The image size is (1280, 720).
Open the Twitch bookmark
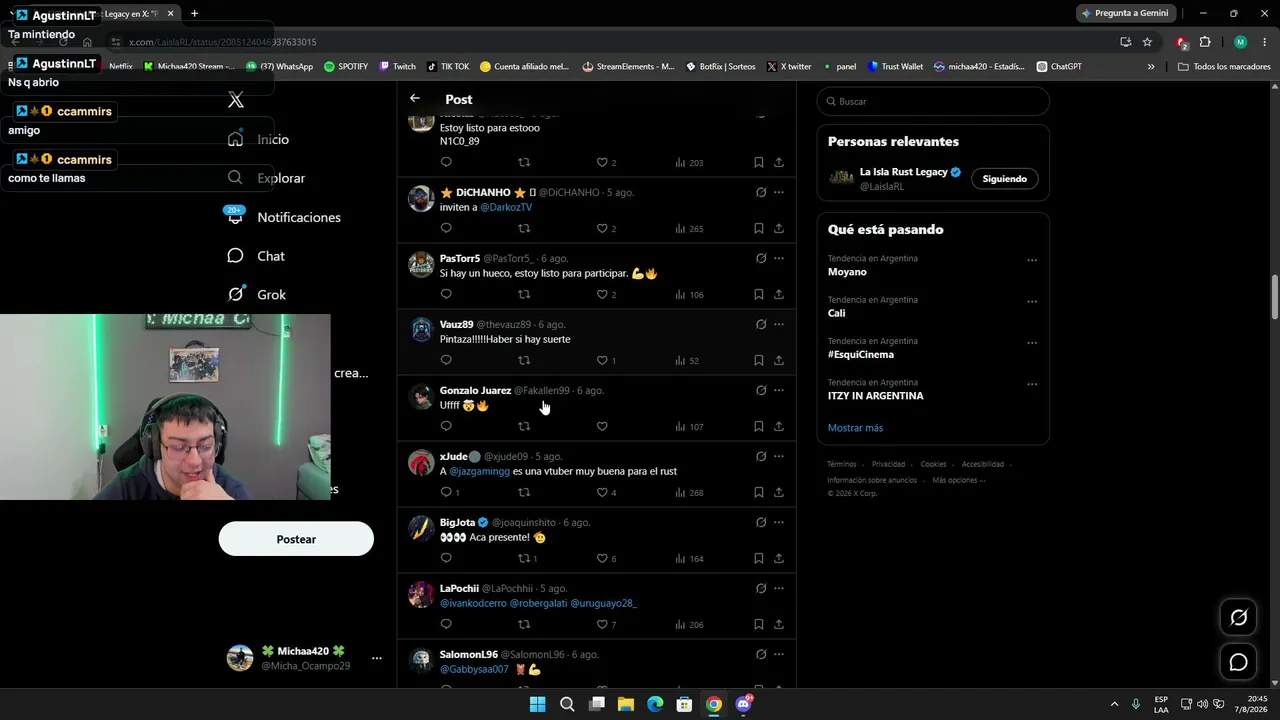tap(397, 67)
